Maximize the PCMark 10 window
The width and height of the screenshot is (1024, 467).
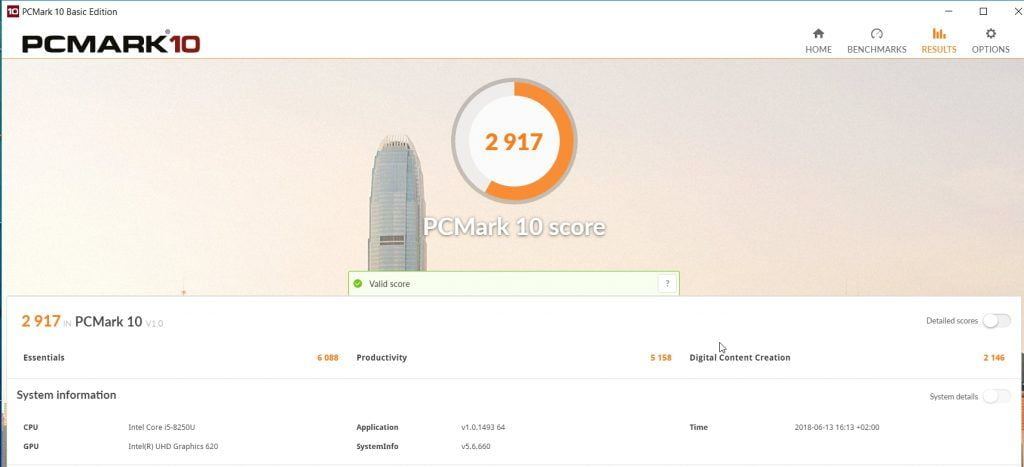(x=983, y=11)
